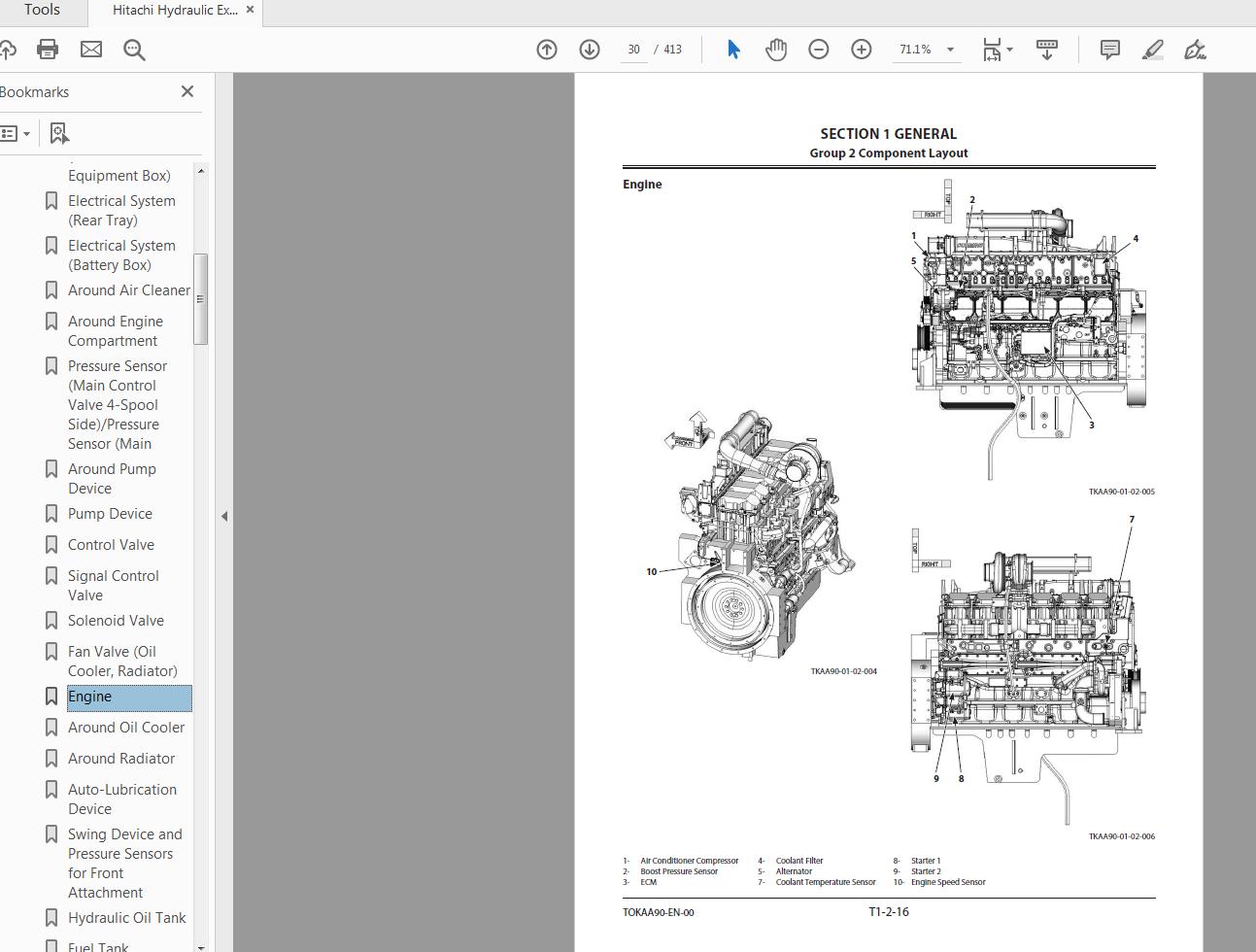Select the Hand tool
The width and height of the screenshot is (1256, 952).
[775, 50]
